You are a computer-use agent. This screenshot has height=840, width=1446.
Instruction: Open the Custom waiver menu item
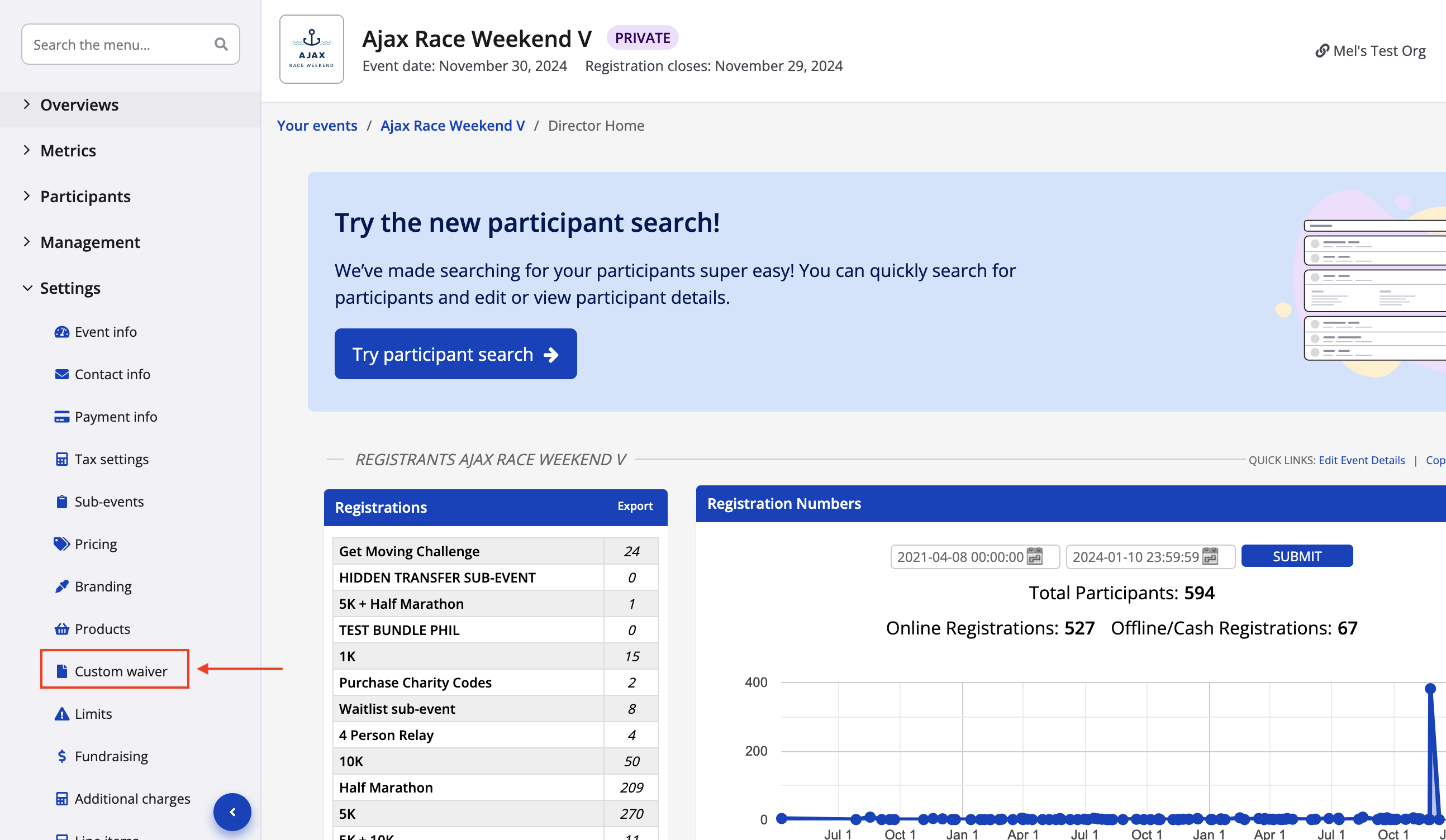[x=121, y=671]
